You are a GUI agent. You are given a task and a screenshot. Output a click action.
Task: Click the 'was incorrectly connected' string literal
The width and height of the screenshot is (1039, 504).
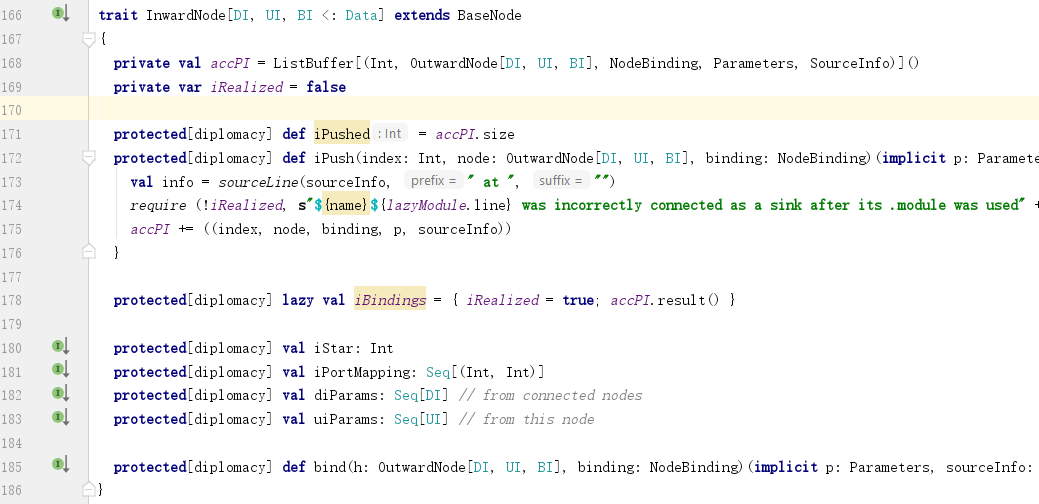coord(772,205)
